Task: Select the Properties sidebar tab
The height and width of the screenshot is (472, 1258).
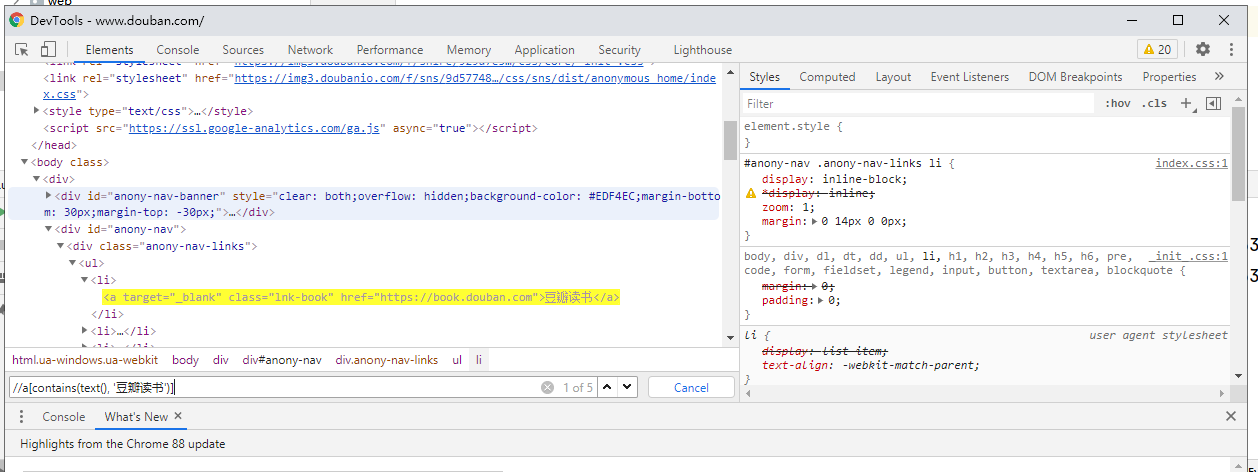Action: pyautogui.click(x=1169, y=76)
